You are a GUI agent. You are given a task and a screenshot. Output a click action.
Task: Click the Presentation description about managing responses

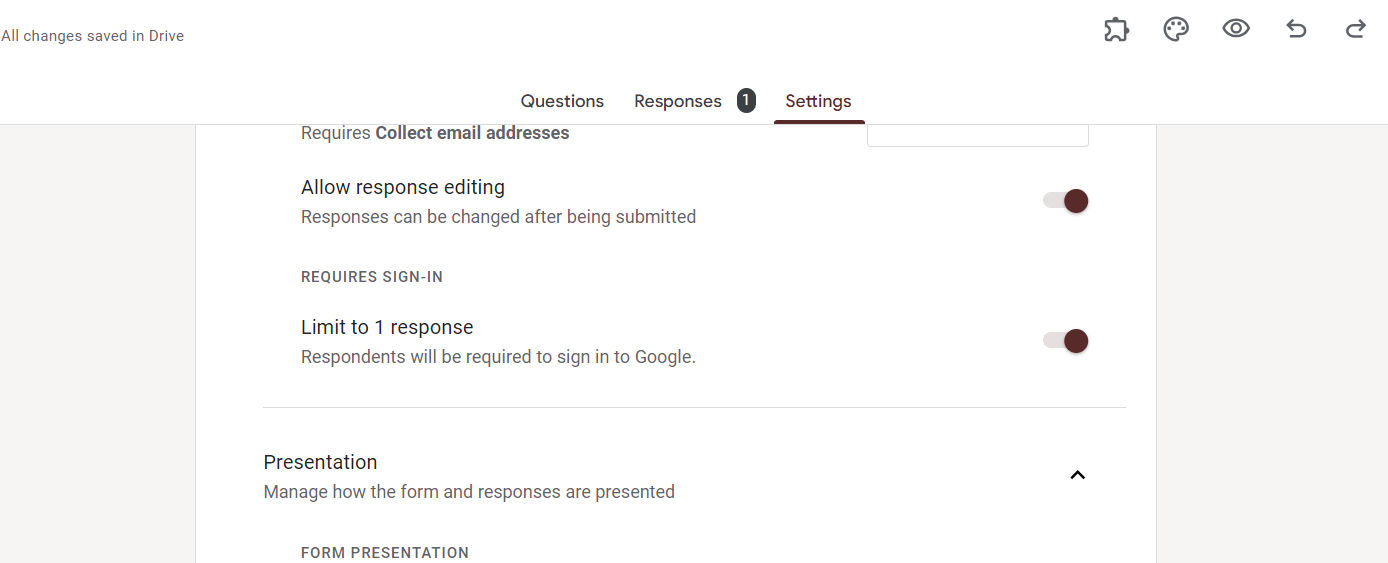469,492
